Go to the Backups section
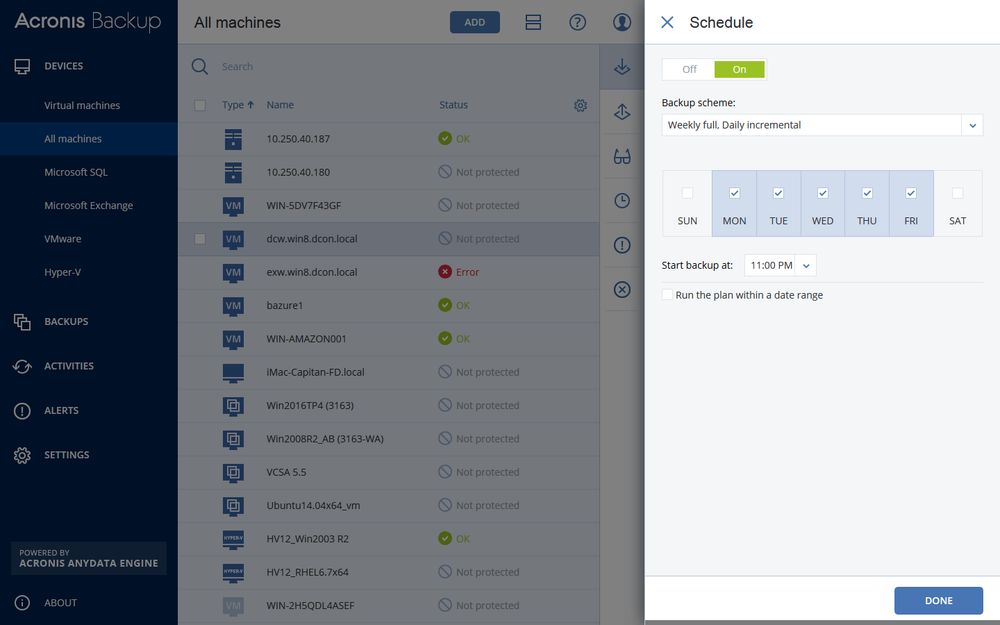Viewport: 1000px width, 625px height. (66, 321)
